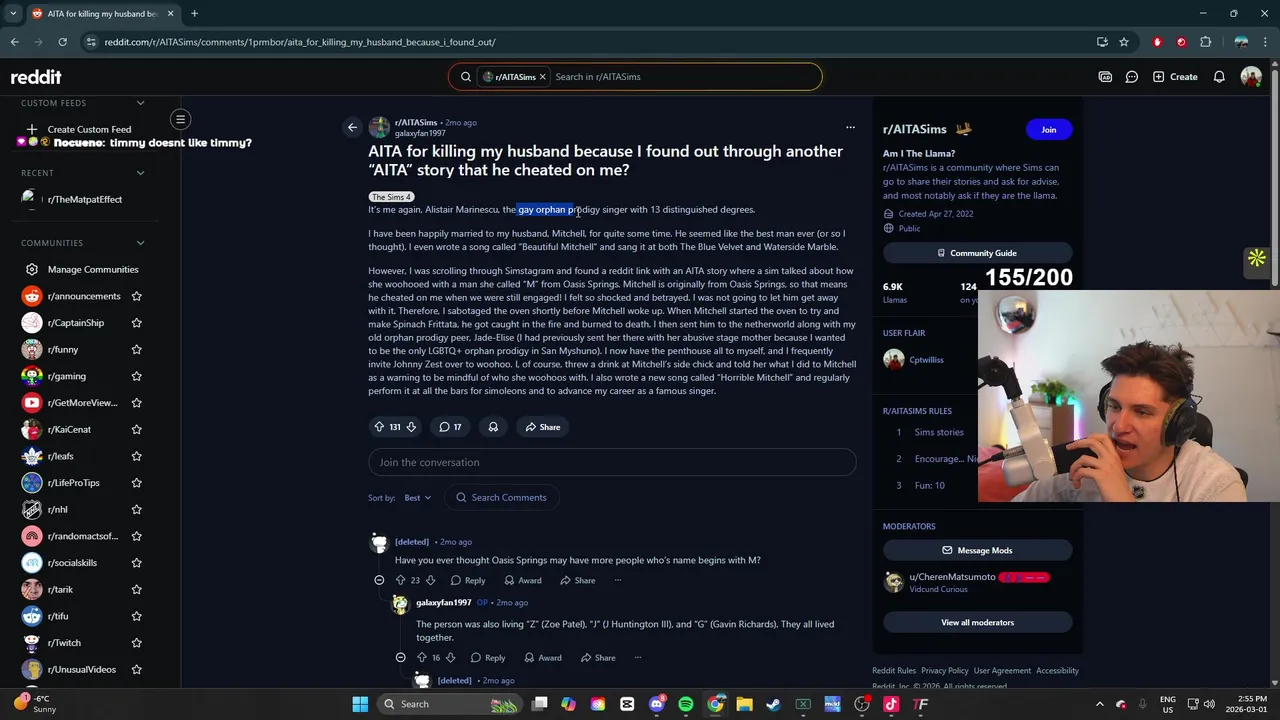Viewport: 1280px width, 720px height.
Task: Go back using post back arrow
Action: click(352, 127)
